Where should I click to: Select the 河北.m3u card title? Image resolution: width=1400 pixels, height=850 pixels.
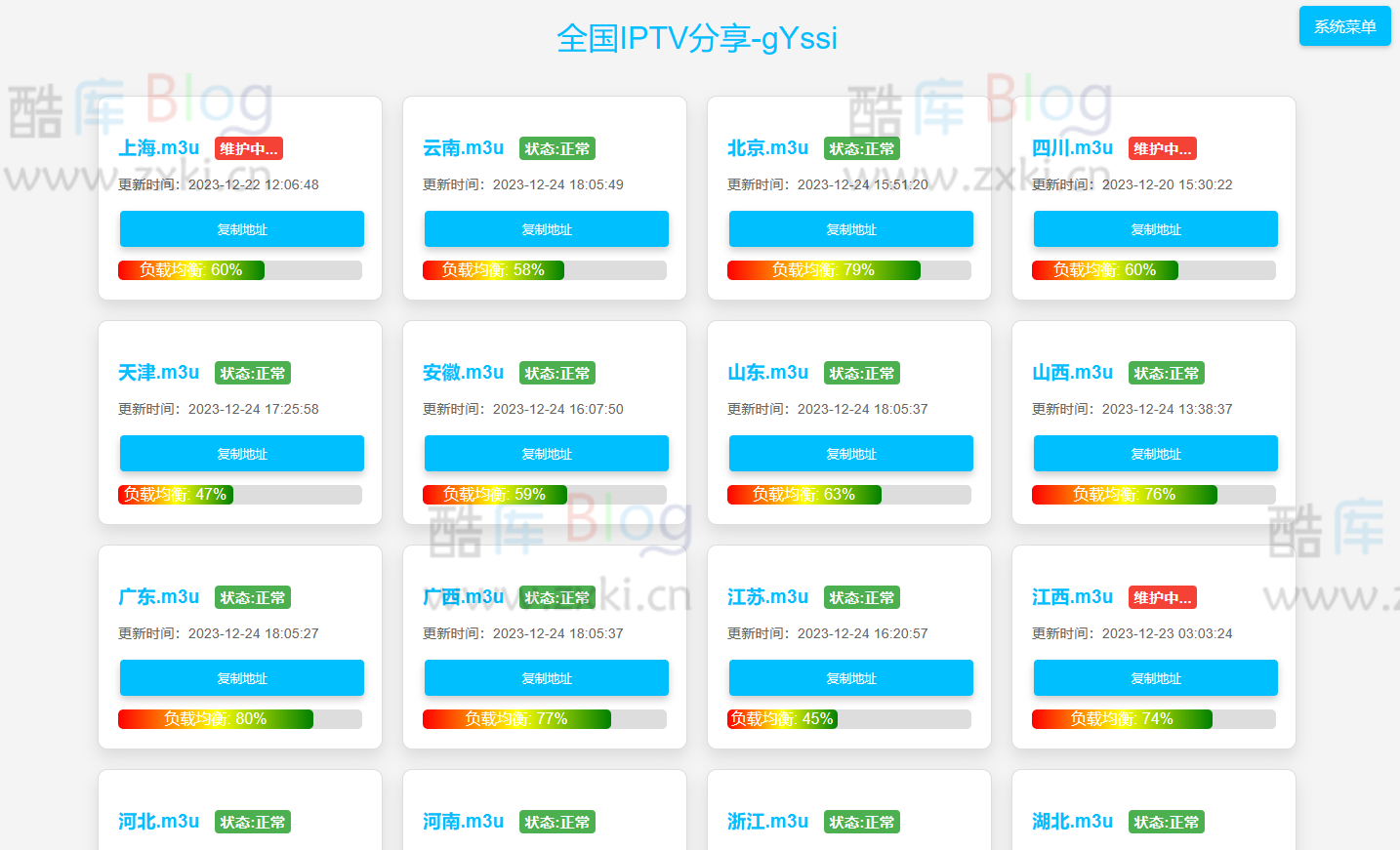click(x=158, y=821)
